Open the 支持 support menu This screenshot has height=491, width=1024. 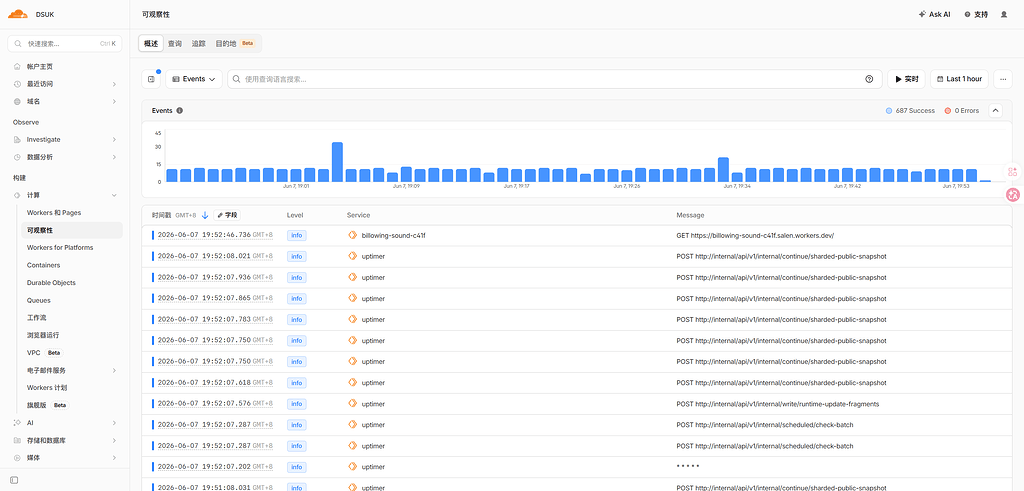[x=976, y=14]
